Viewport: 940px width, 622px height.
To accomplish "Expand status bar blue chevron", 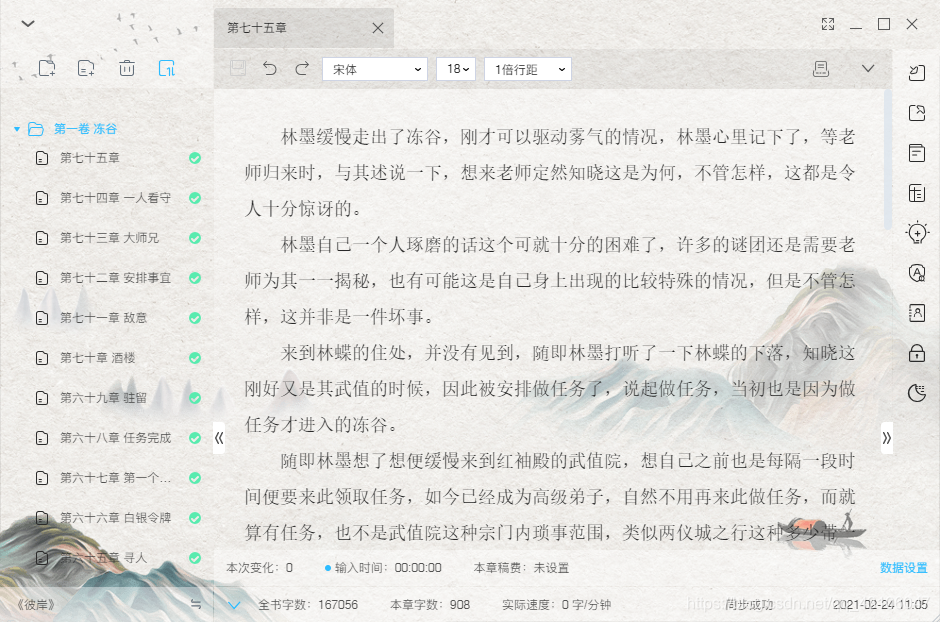I will click(234, 605).
